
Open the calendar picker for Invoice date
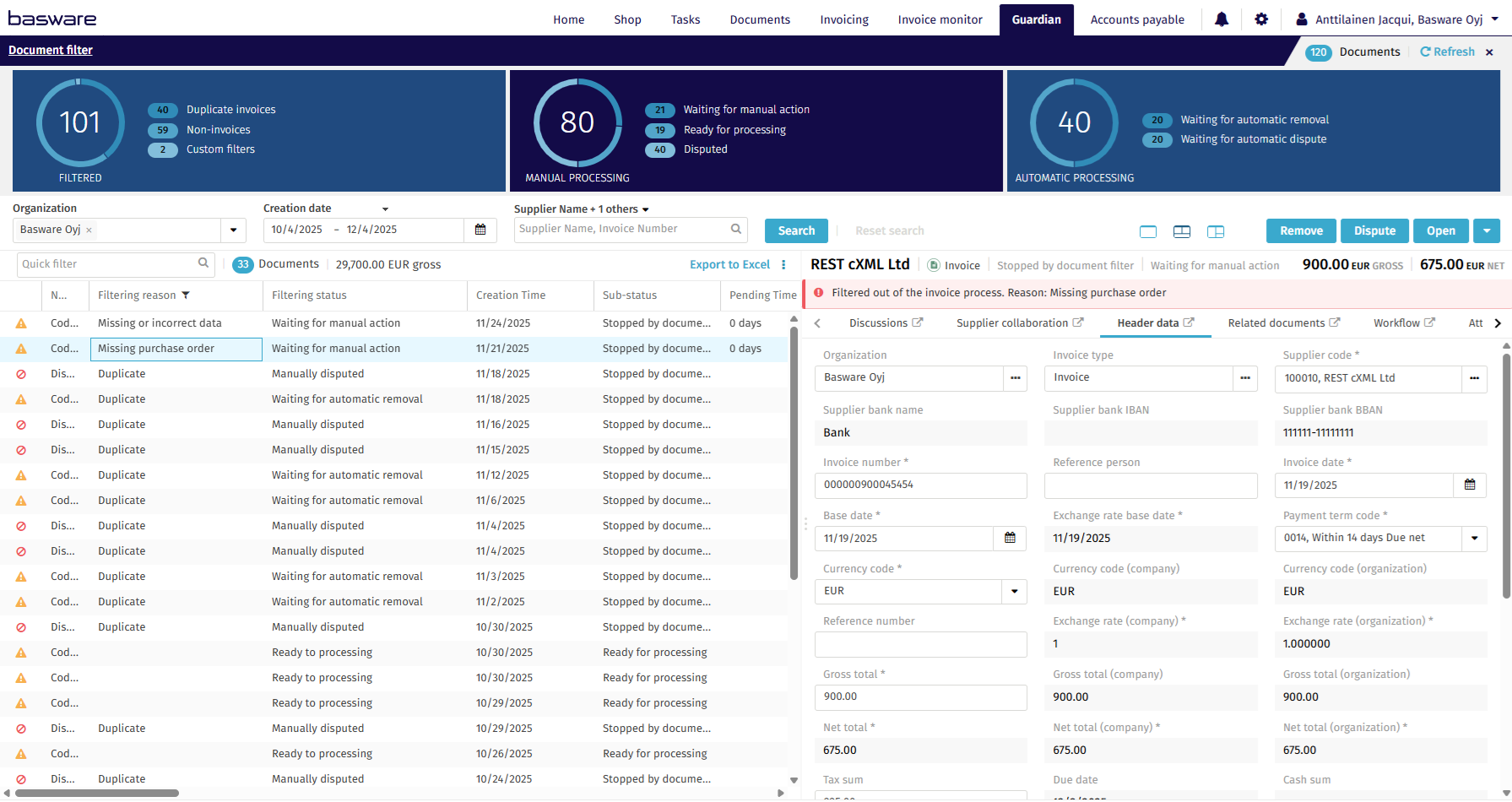(1470, 485)
